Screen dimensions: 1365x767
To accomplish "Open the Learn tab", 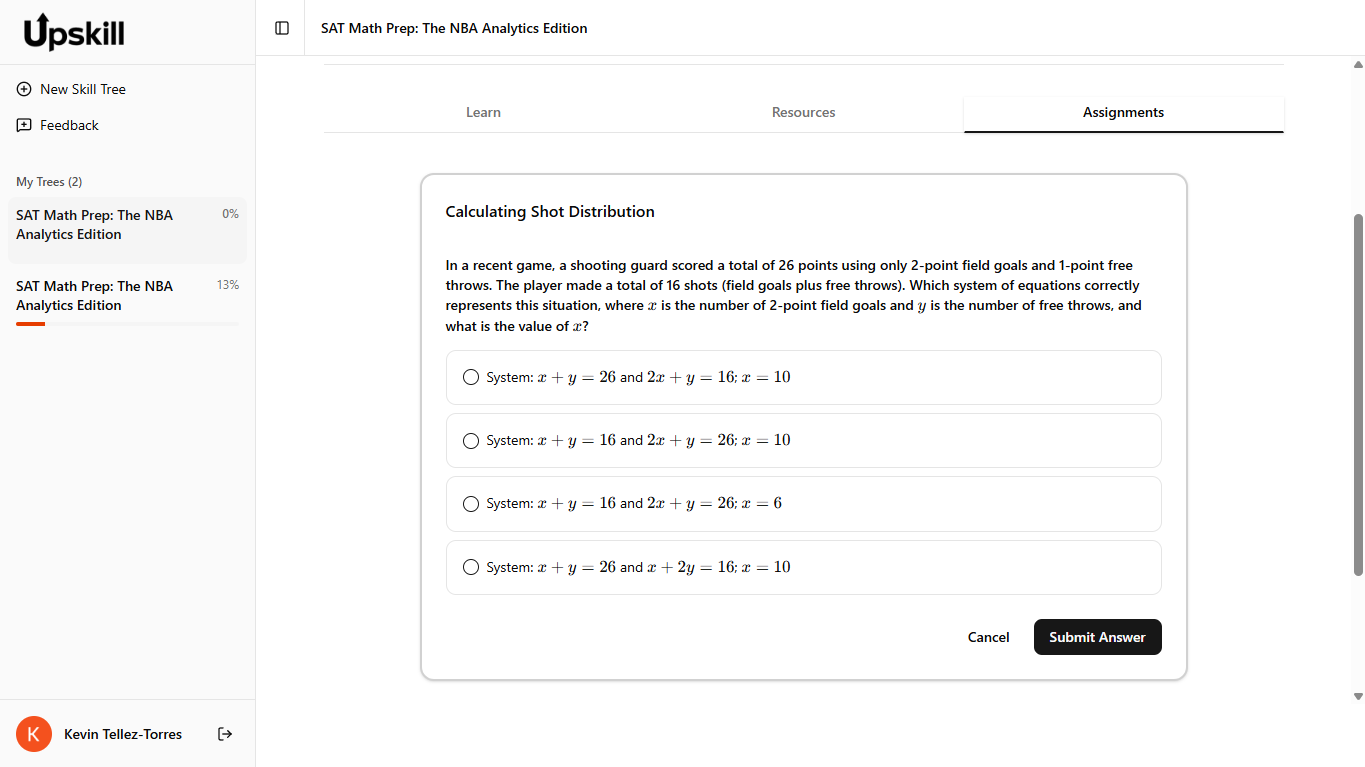I will pos(483,112).
